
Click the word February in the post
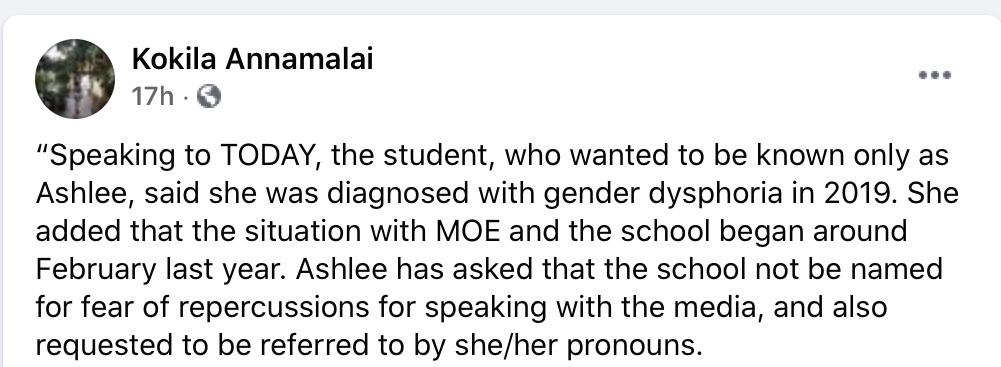click(x=95, y=269)
